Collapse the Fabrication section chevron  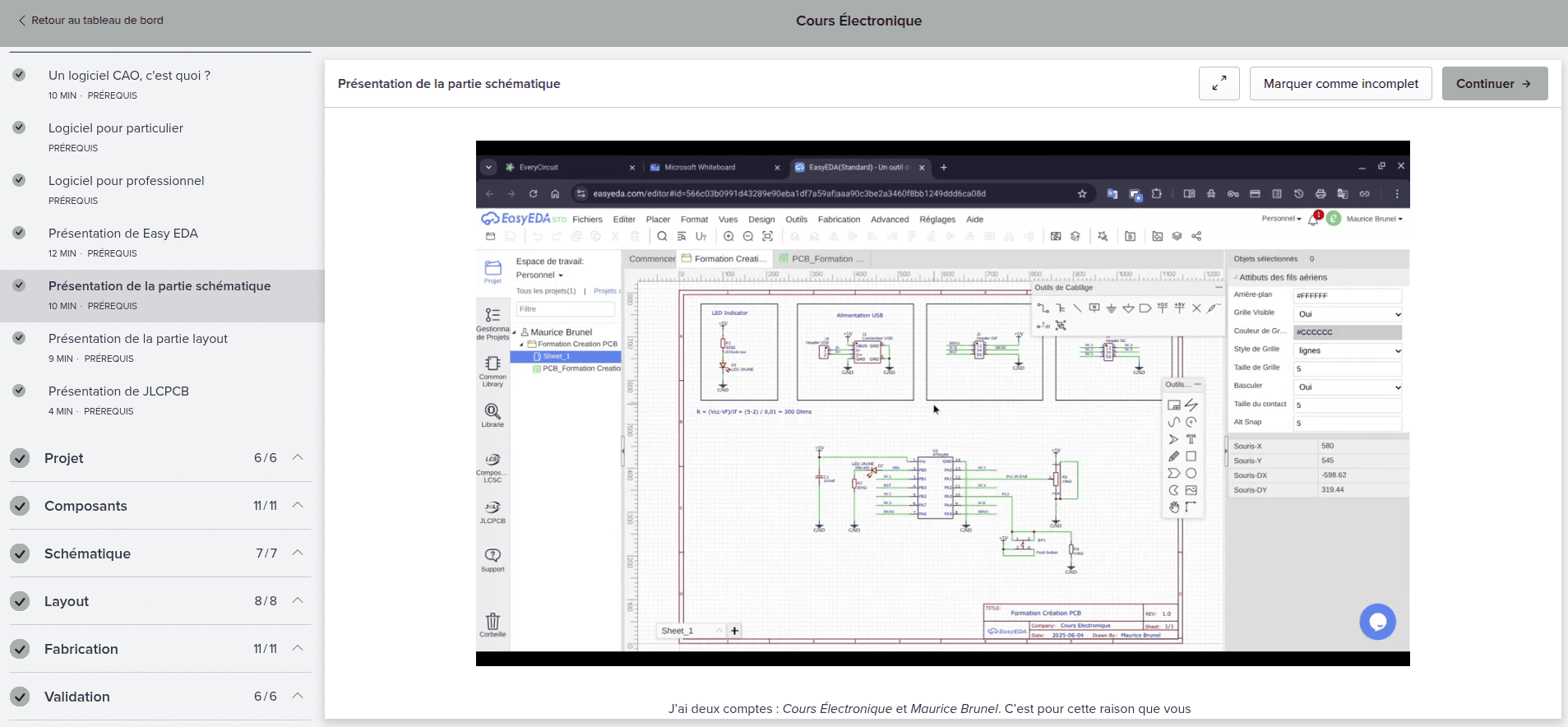pyautogui.click(x=298, y=648)
